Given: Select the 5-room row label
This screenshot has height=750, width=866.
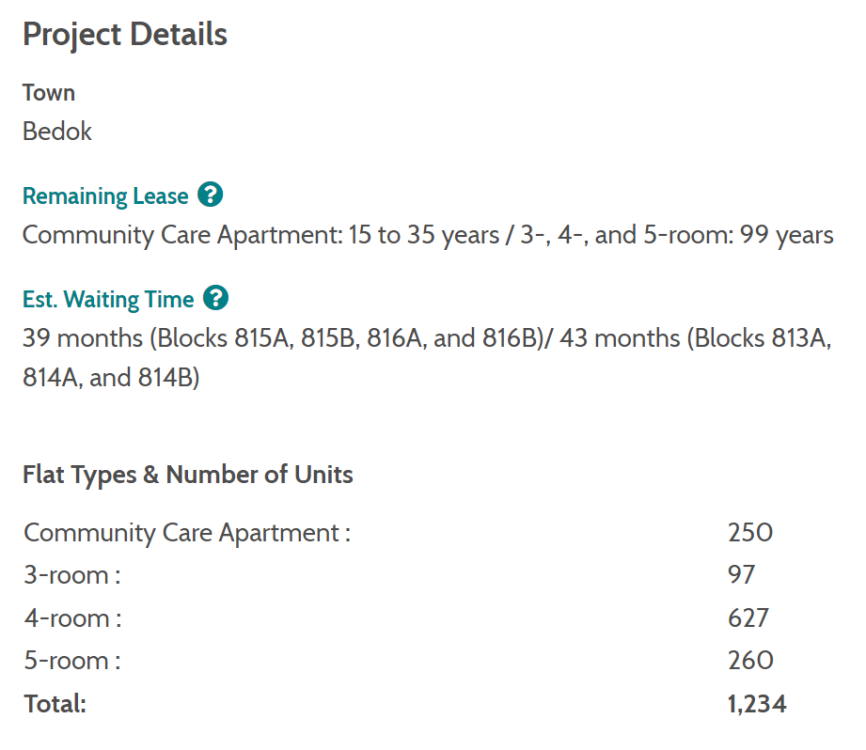Looking at the screenshot, I should (x=72, y=661).
